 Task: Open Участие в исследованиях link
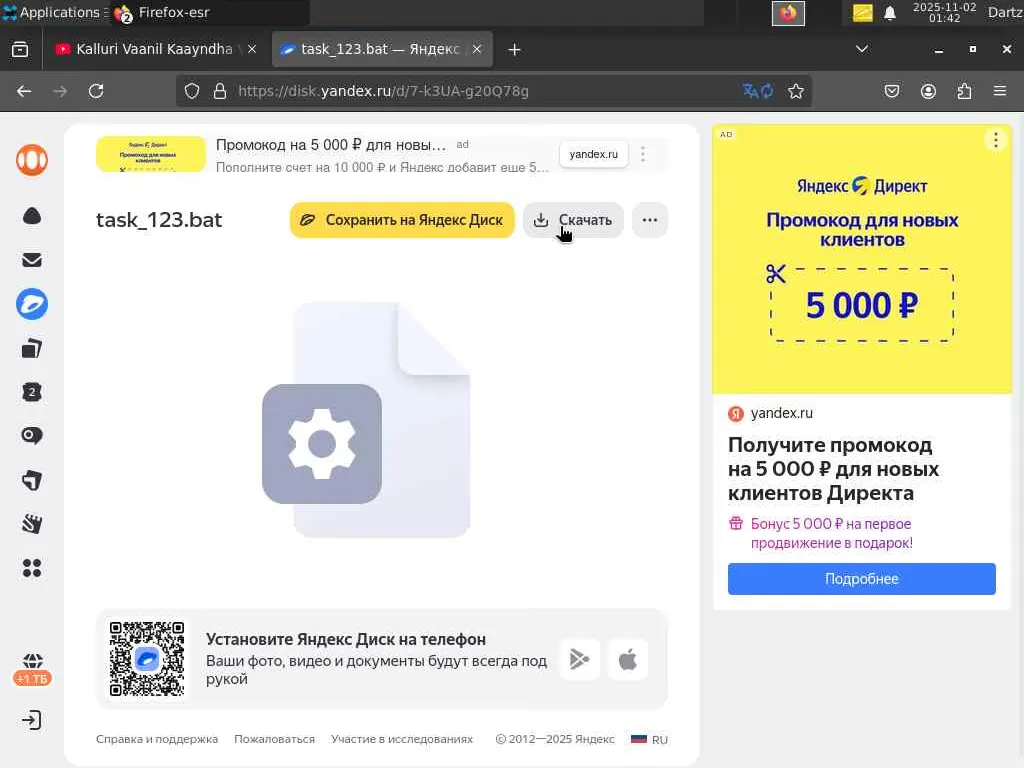pos(402,739)
